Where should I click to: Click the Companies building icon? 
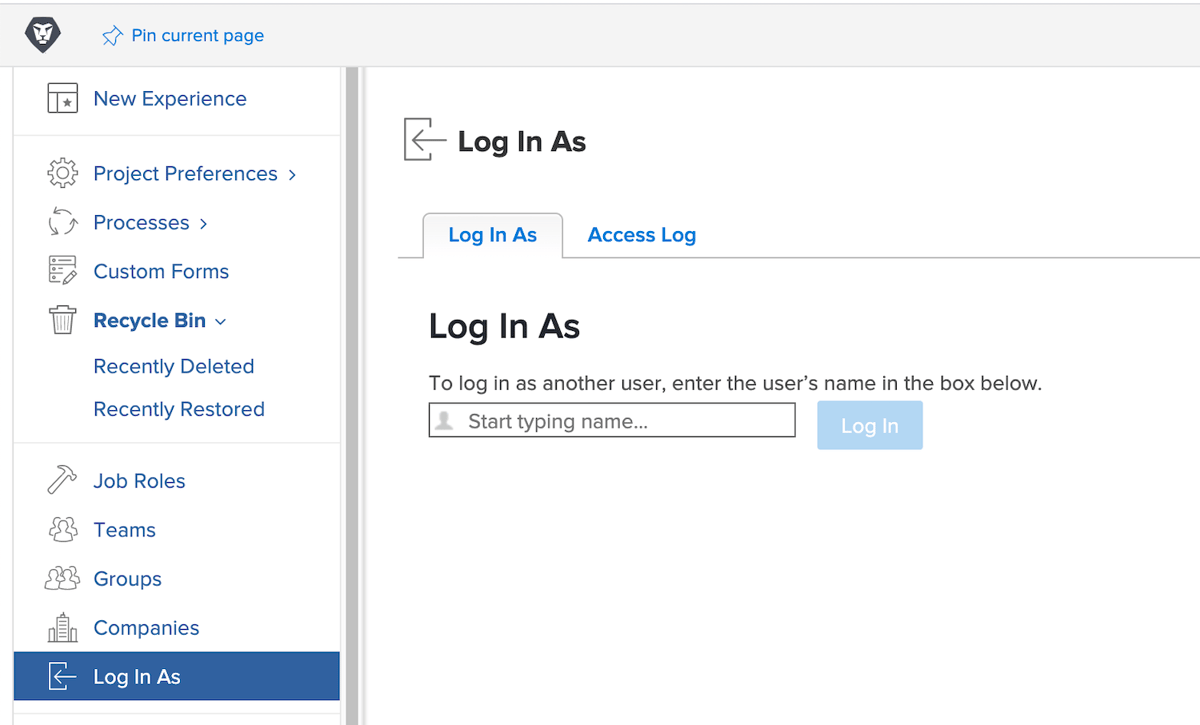click(x=62, y=627)
